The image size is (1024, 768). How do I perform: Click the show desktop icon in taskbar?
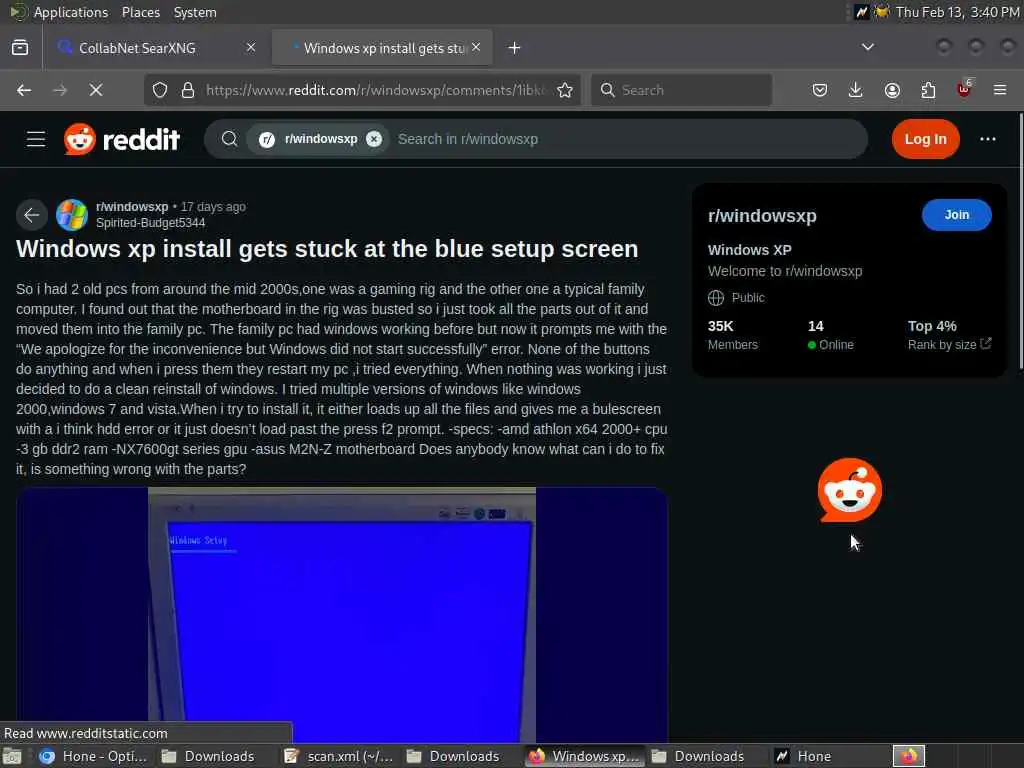[12, 756]
